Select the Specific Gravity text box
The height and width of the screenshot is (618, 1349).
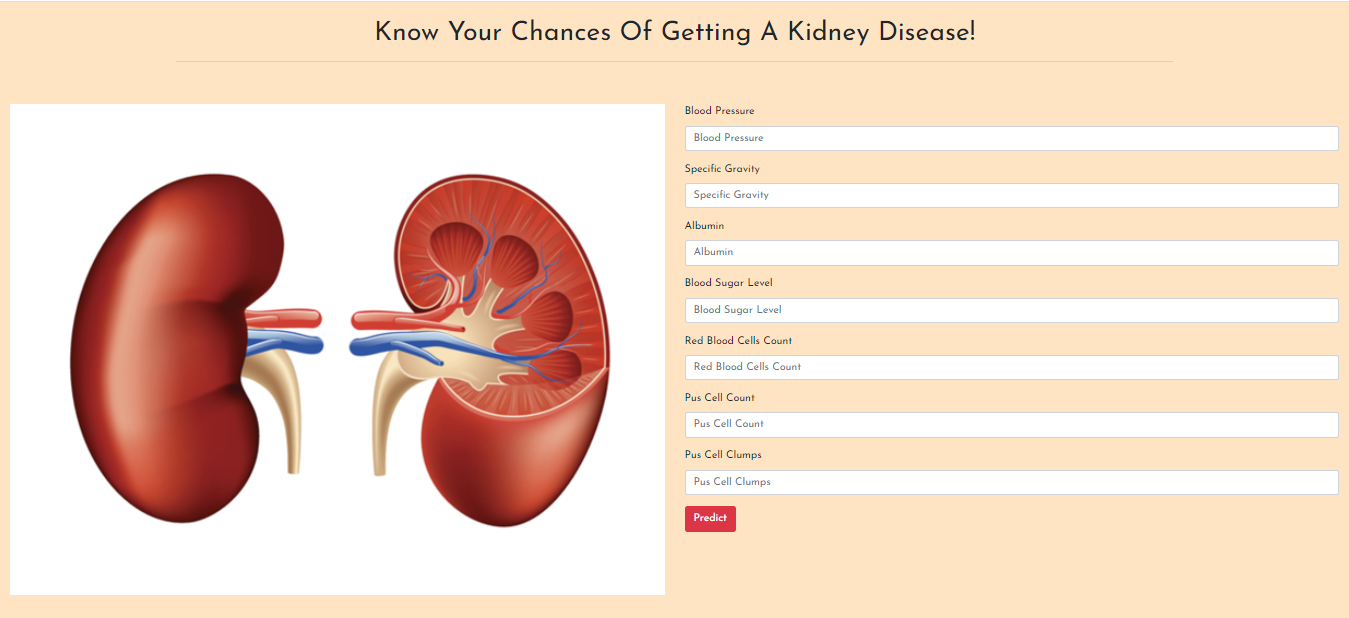[x=1010, y=195]
